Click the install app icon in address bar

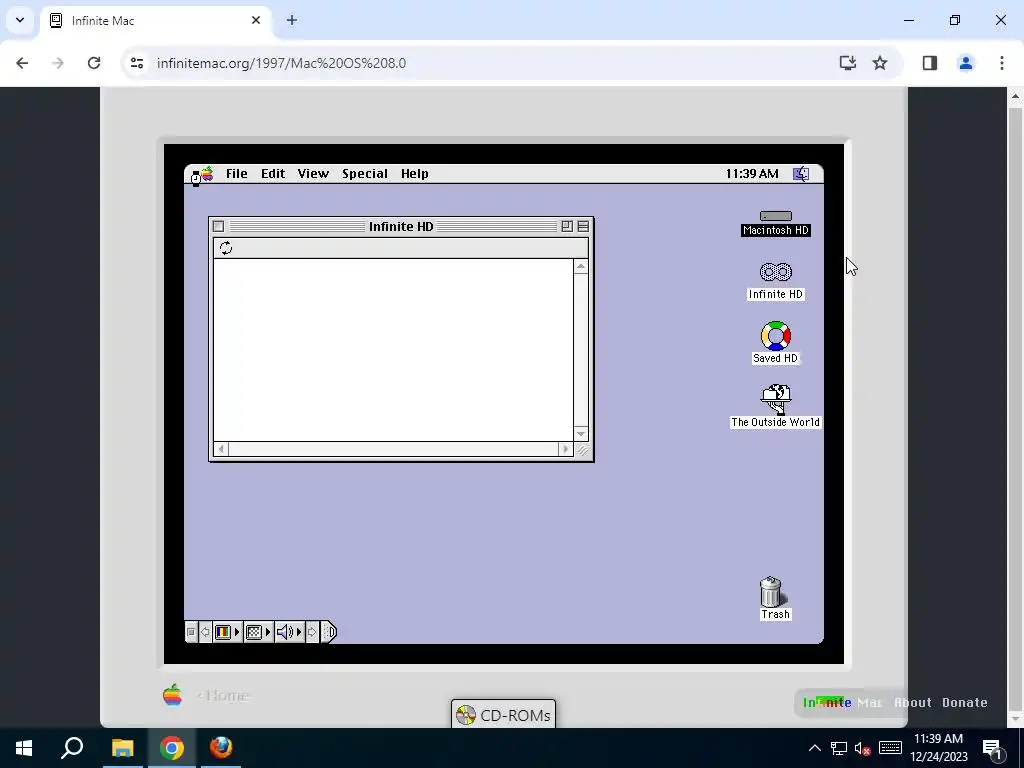click(848, 63)
